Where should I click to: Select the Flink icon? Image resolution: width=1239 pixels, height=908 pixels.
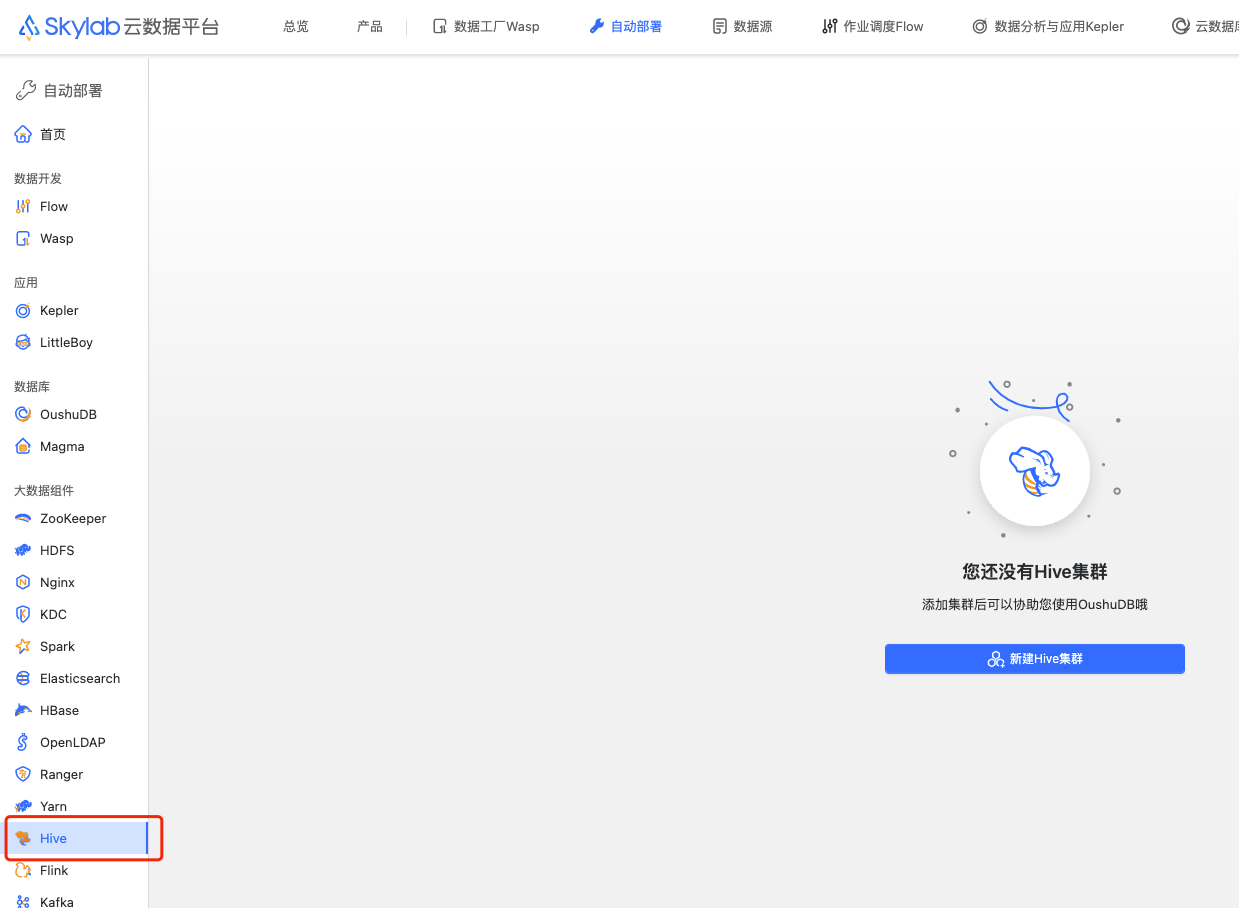[x=23, y=870]
